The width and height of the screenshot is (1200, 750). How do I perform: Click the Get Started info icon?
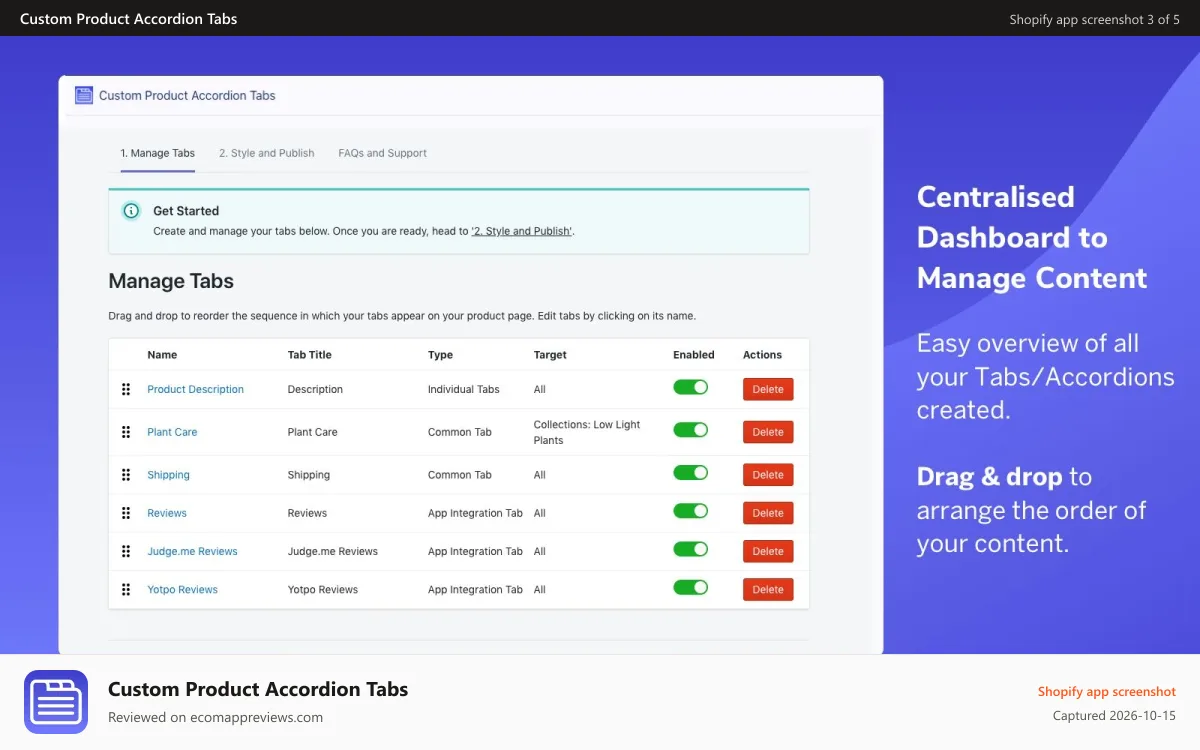click(x=131, y=211)
